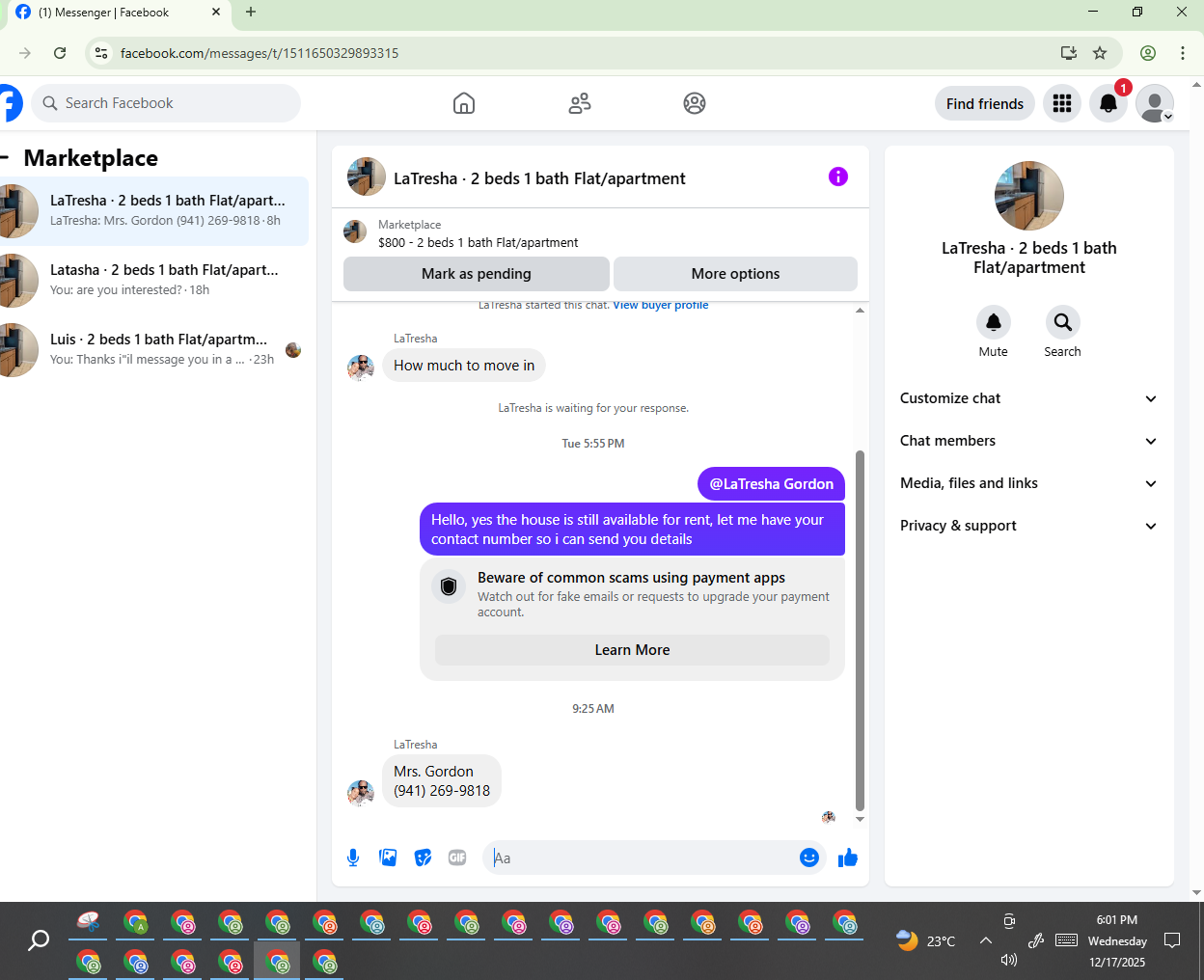Open Groups icon in top navigation
1204x980 pixels.
pyautogui.click(x=695, y=103)
